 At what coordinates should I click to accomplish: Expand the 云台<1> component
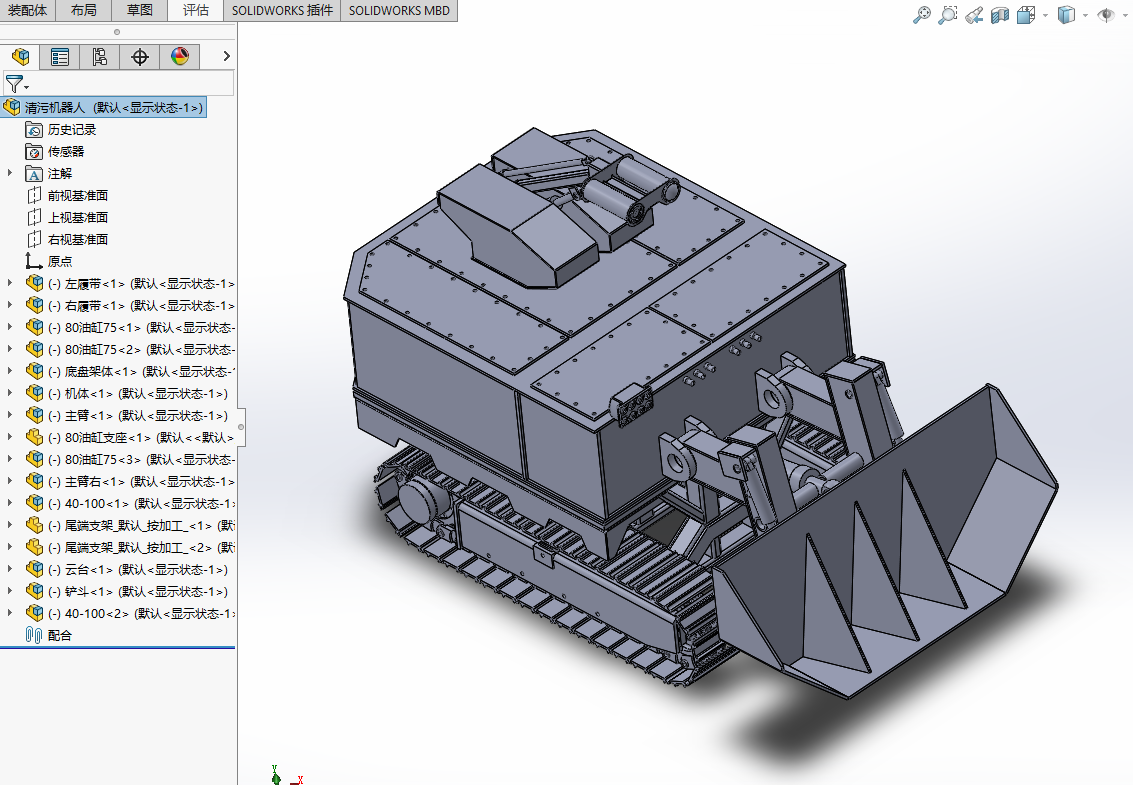[x=10, y=569]
